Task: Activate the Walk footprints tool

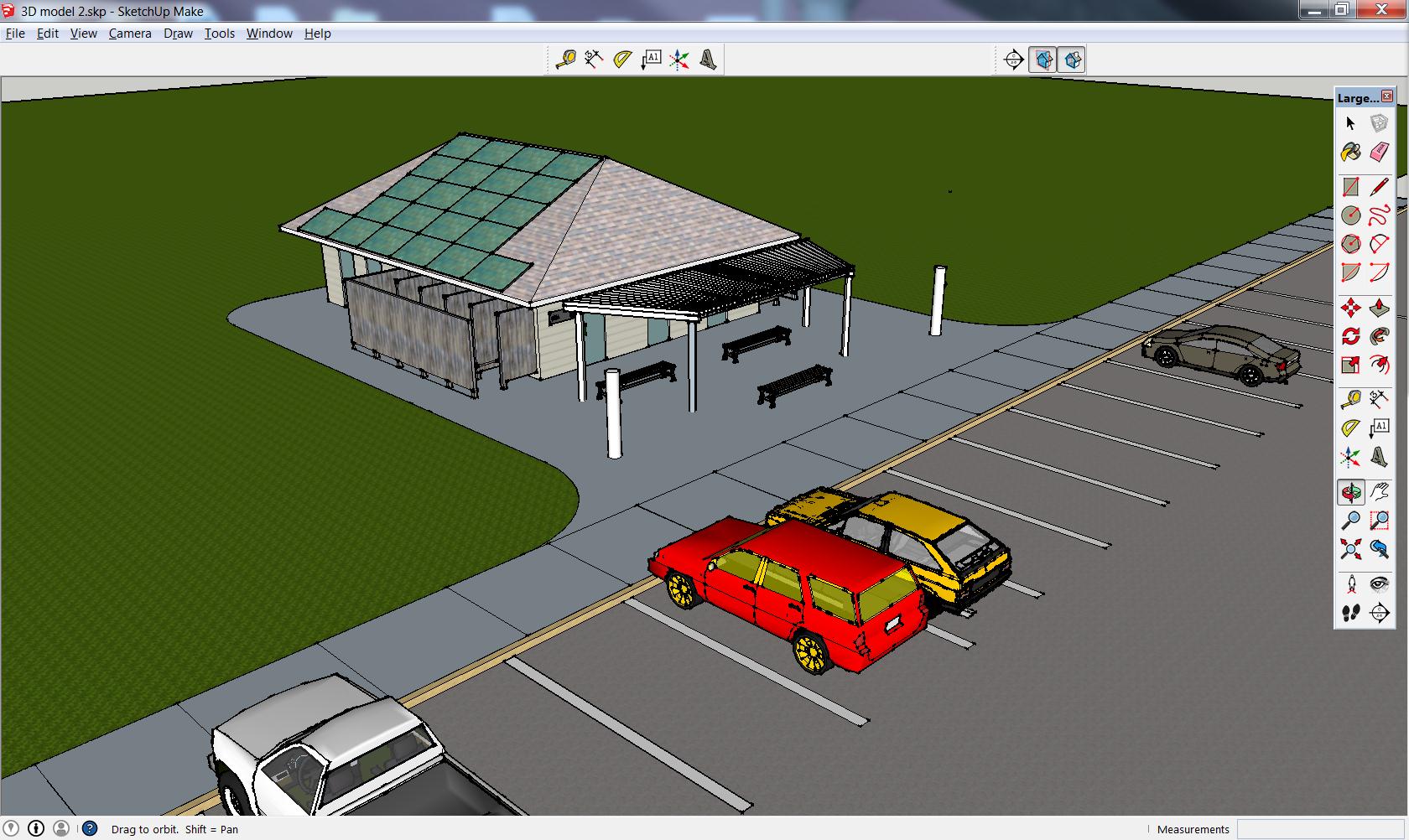Action: tap(1350, 613)
